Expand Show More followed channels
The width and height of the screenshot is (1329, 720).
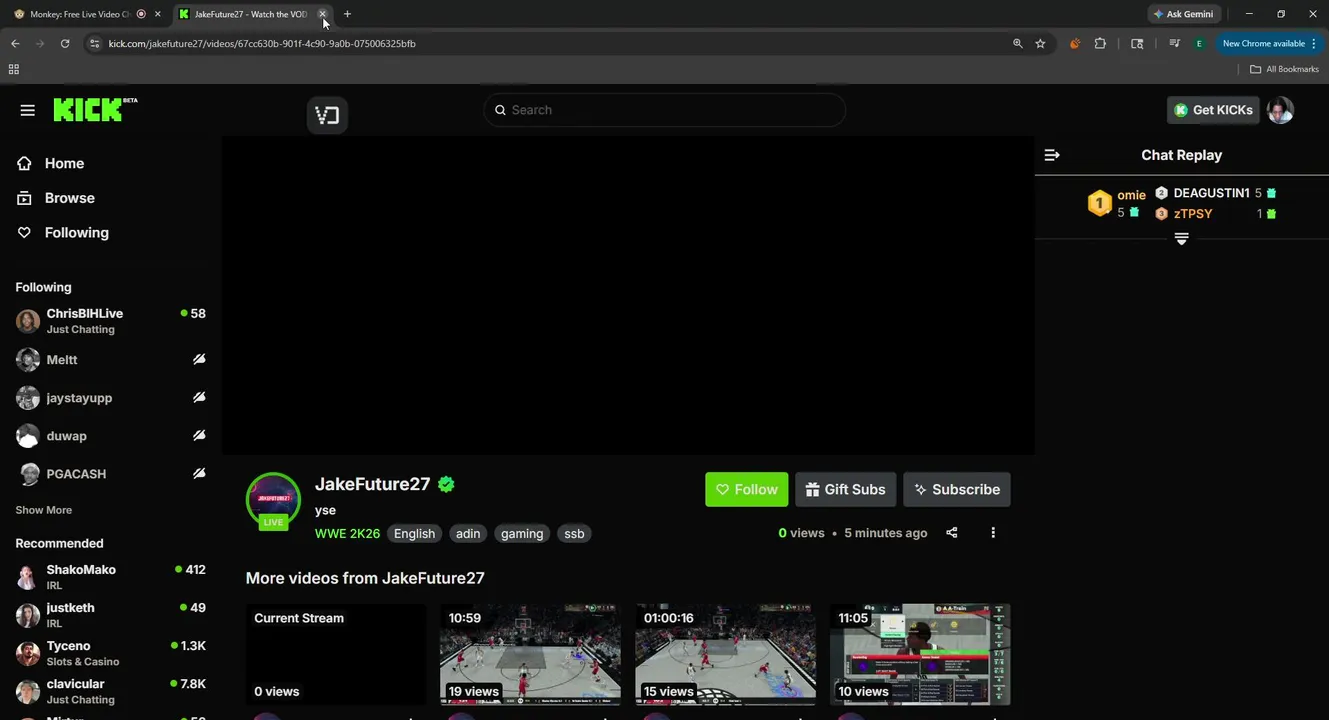[44, 510]
